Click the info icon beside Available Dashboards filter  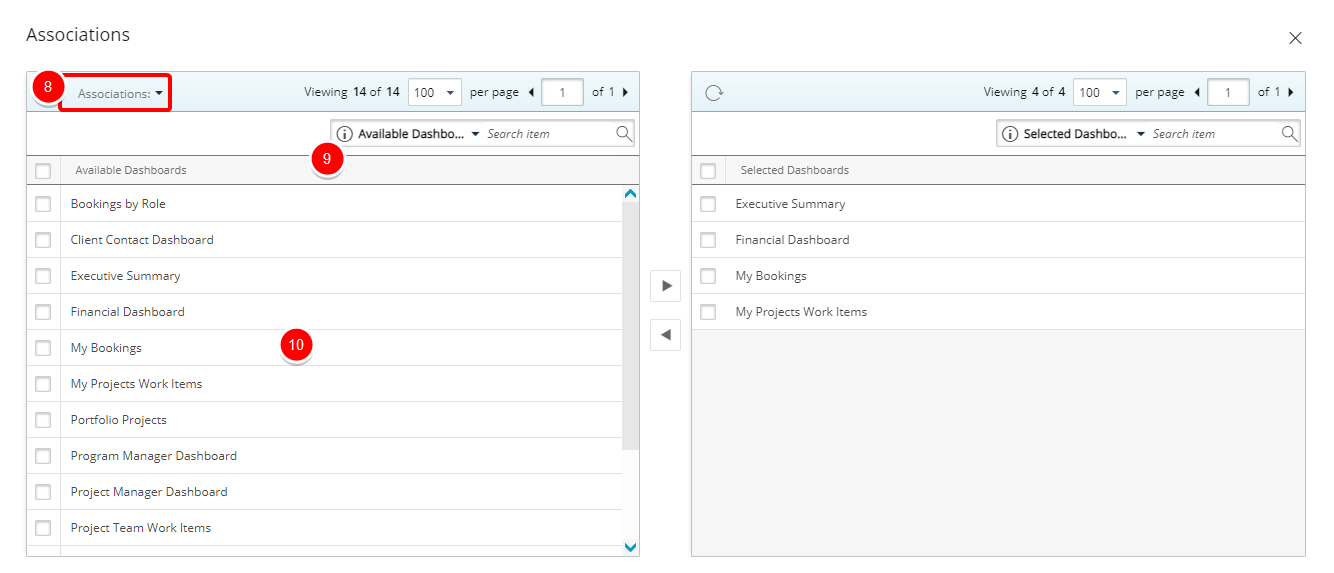[x=345, y=134]
